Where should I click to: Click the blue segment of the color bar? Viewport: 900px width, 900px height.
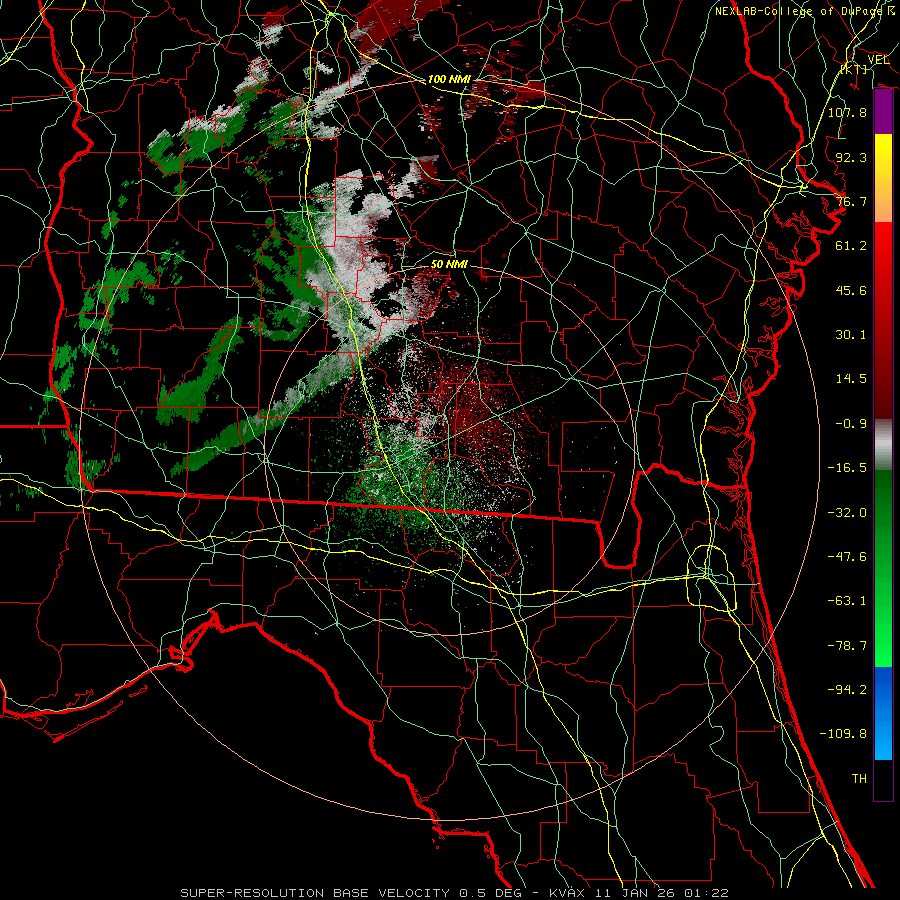(883, 713)
